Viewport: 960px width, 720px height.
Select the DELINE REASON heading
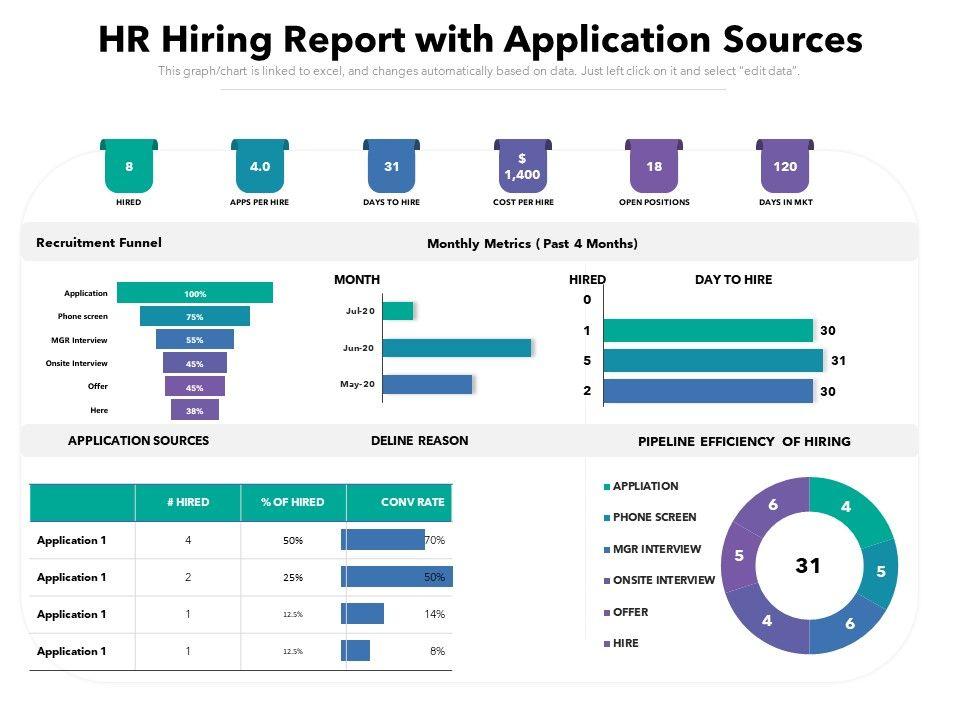[x=419, y=441]
